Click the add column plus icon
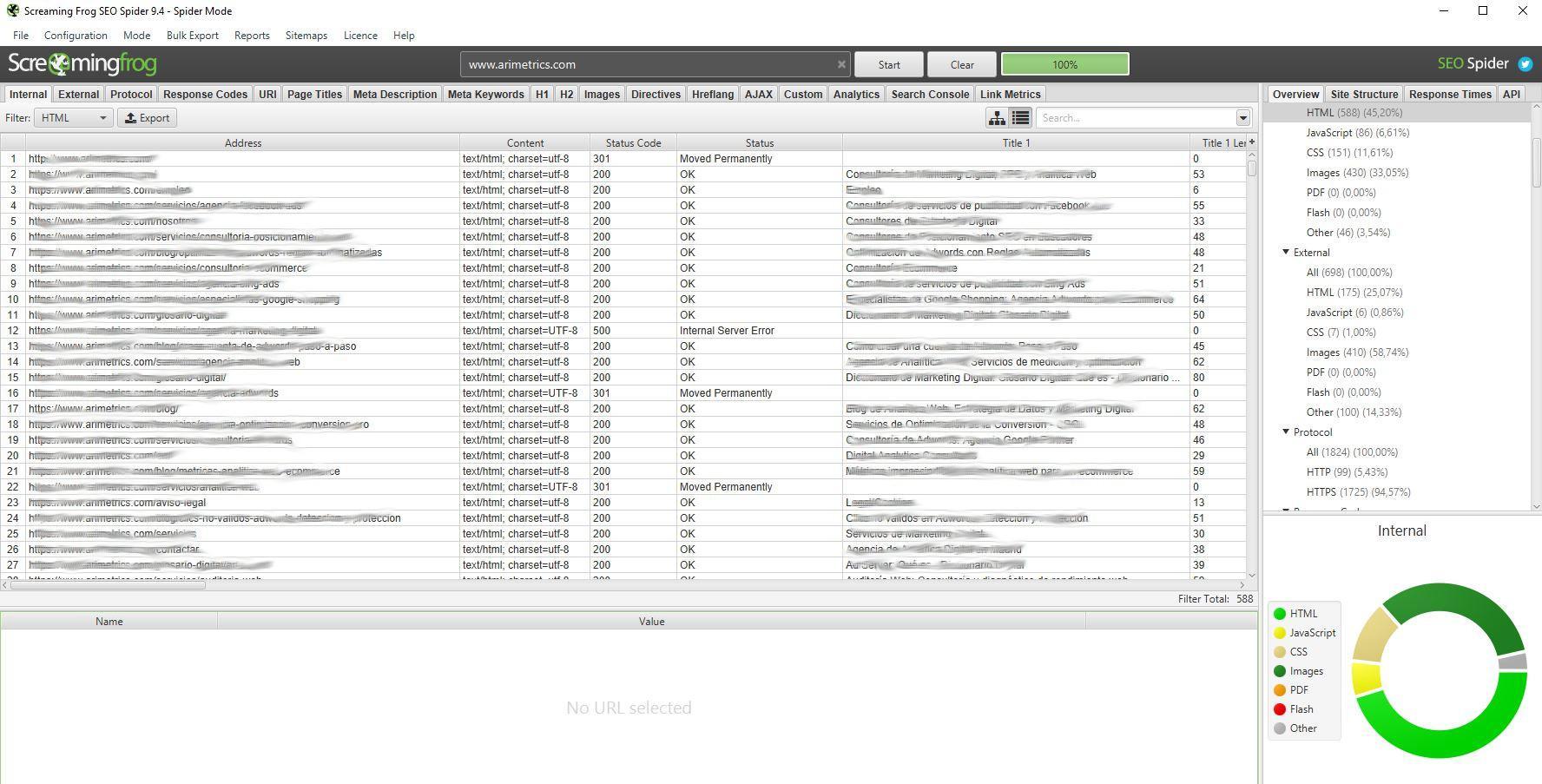The width and height of the screenshot is (1542, 784). click(x=1251, y=142)
